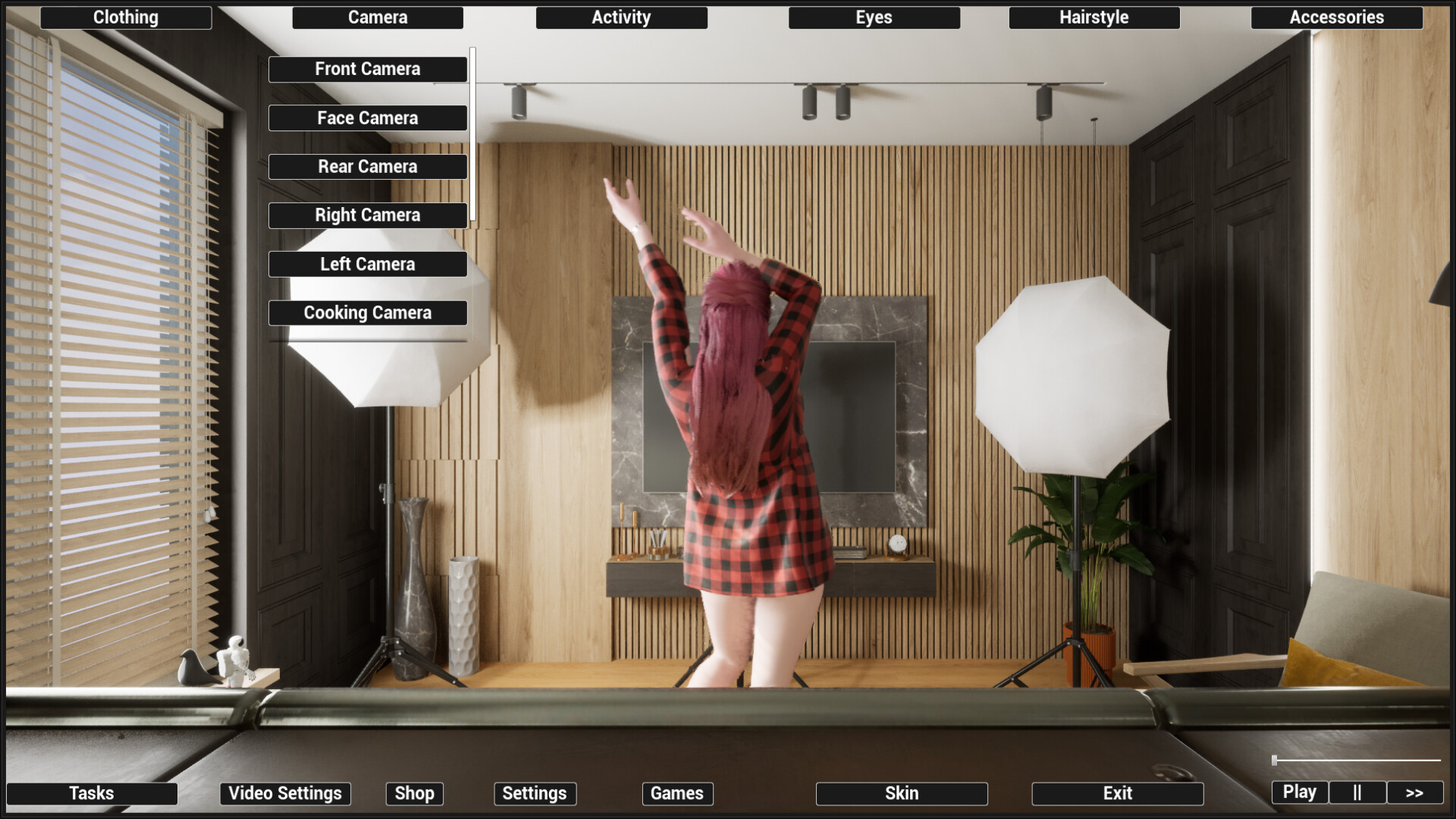This screenshot has width=1456, height=819.
Task: Open the Tasks panel
Action: click(x=92, y=793)
